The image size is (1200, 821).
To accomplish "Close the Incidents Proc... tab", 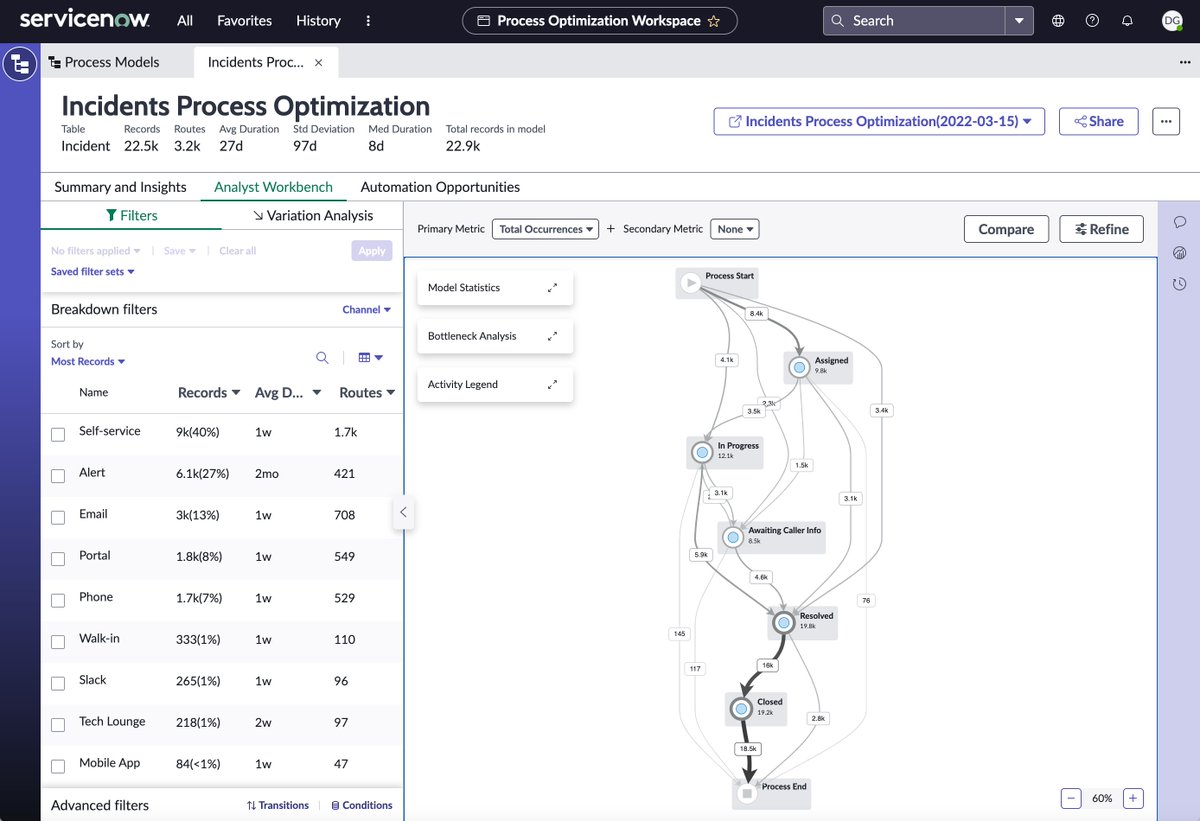I will (x=318, y=62).
